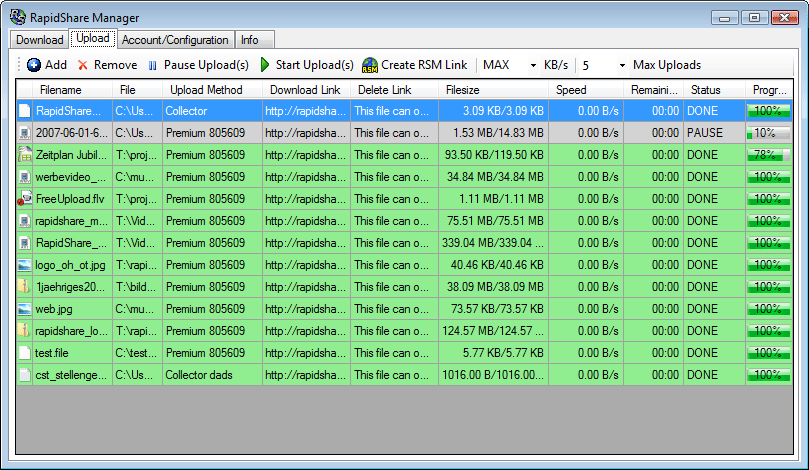
Task: Switch to the Info tab
Action: [x=249, y=40]
